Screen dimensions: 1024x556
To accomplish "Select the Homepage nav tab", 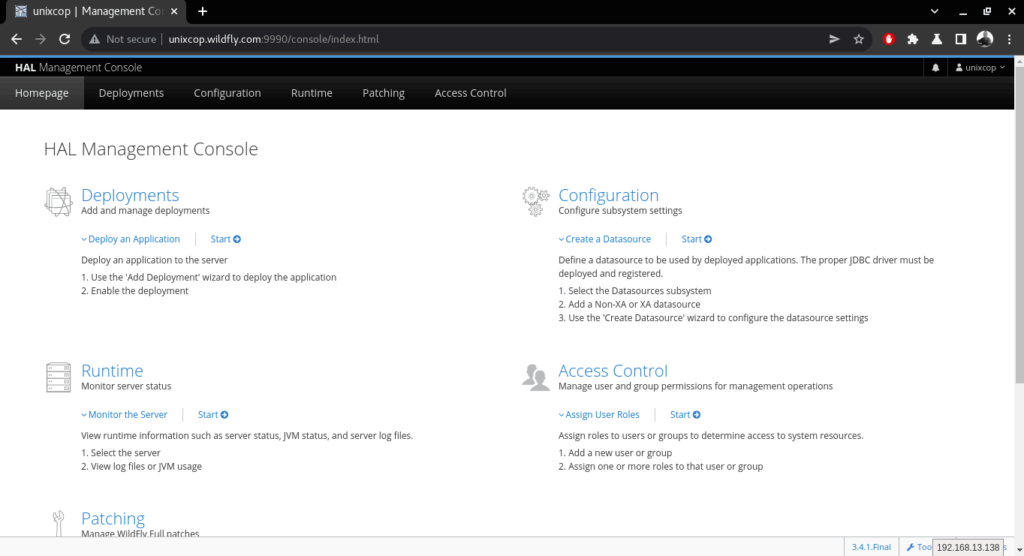I will click(x=42, y=93).
